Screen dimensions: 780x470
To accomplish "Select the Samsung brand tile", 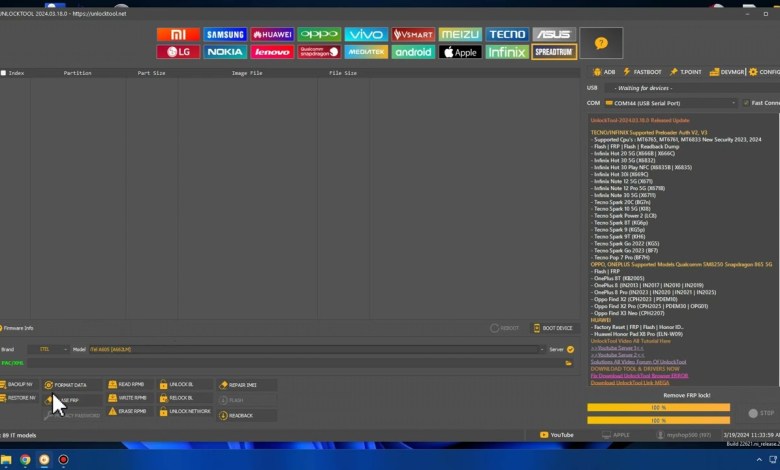I will [x=225, y=34].
